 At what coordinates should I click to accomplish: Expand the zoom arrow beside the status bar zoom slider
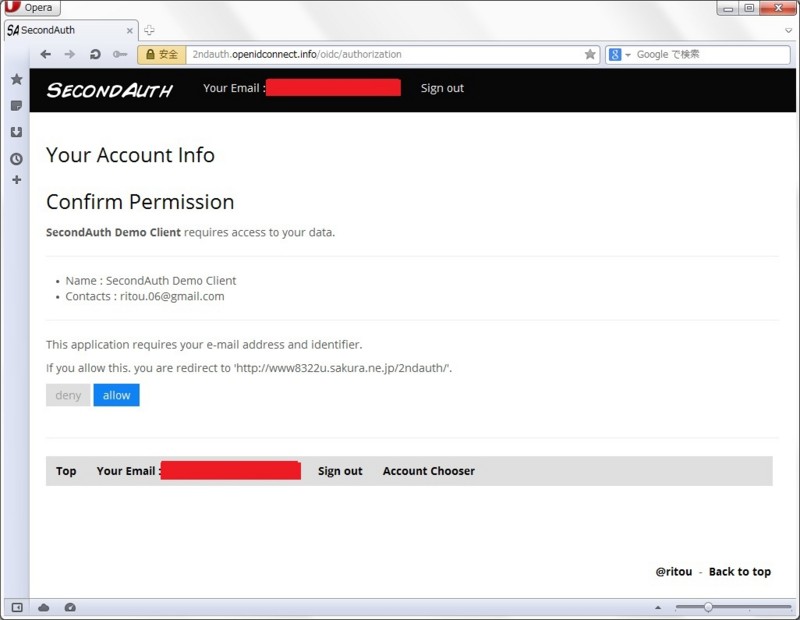click(x=658, y=607)
